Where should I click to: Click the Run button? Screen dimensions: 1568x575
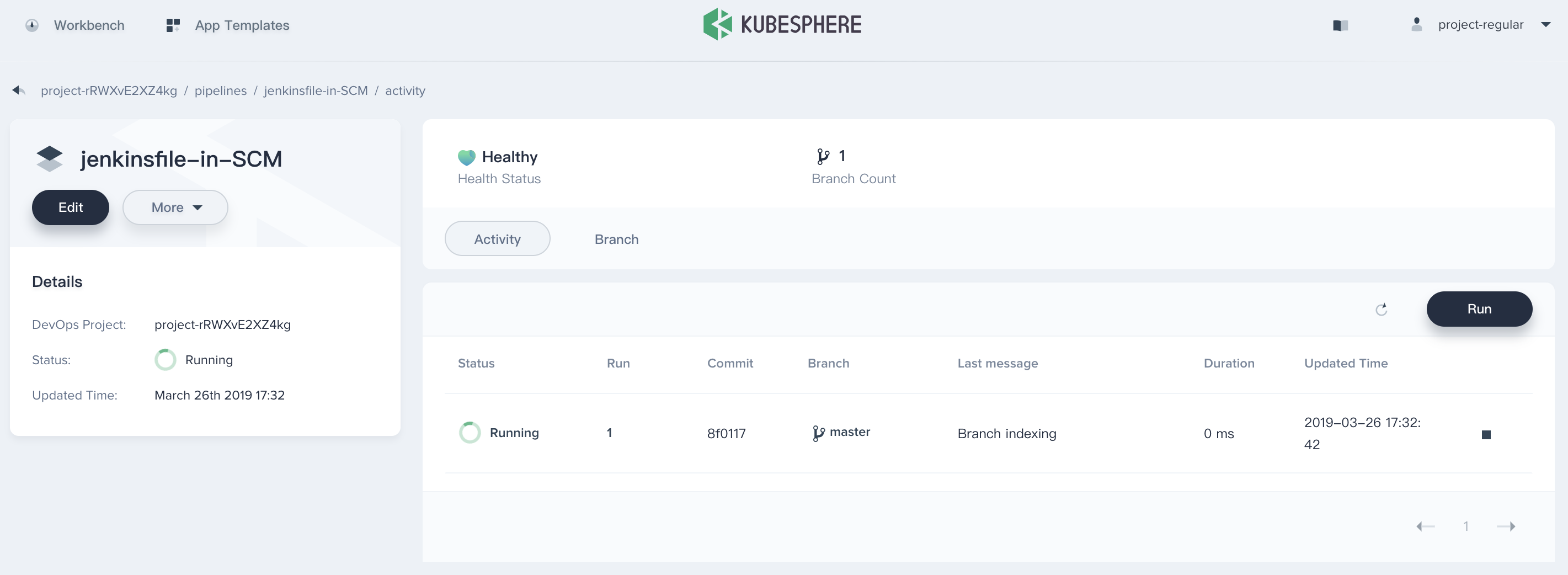(x=1480, y=309)
